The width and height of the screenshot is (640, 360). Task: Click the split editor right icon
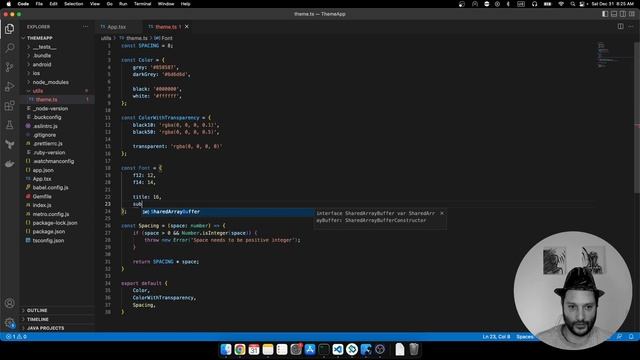(x=620, y=27)
